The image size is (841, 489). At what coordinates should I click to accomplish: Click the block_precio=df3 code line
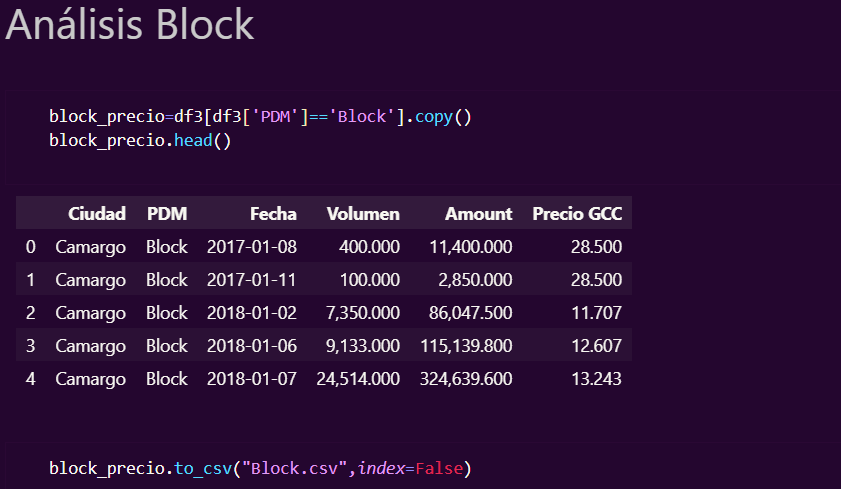[x=260, y=117]
